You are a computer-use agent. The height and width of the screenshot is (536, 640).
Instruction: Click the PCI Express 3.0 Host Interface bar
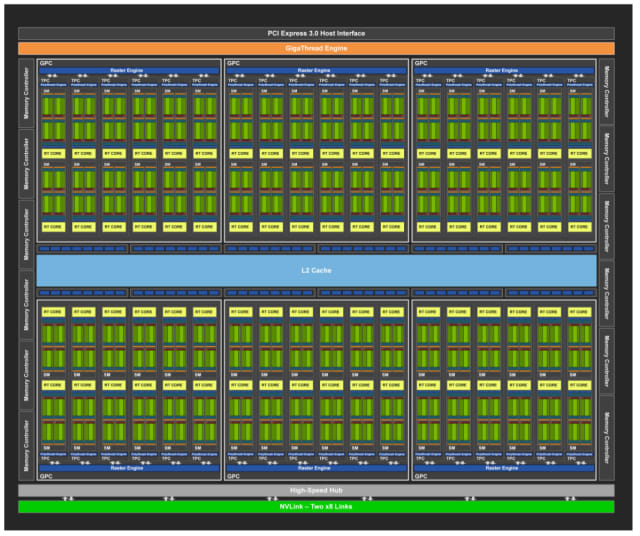316,33
